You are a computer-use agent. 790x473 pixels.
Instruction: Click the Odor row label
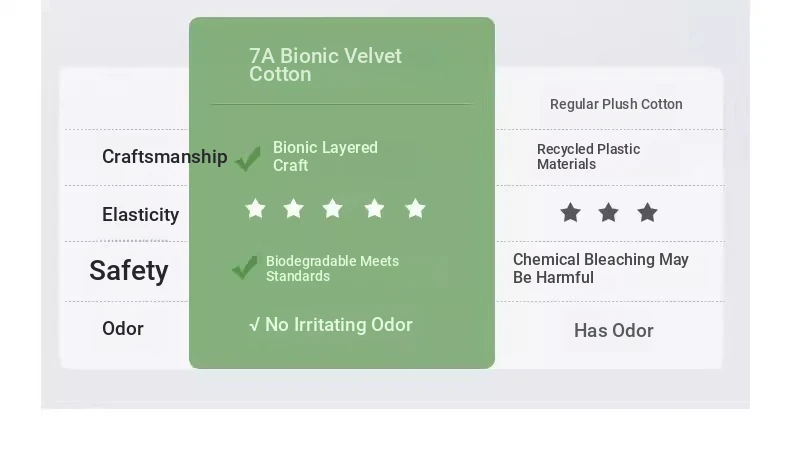click(x=123, y=328)
